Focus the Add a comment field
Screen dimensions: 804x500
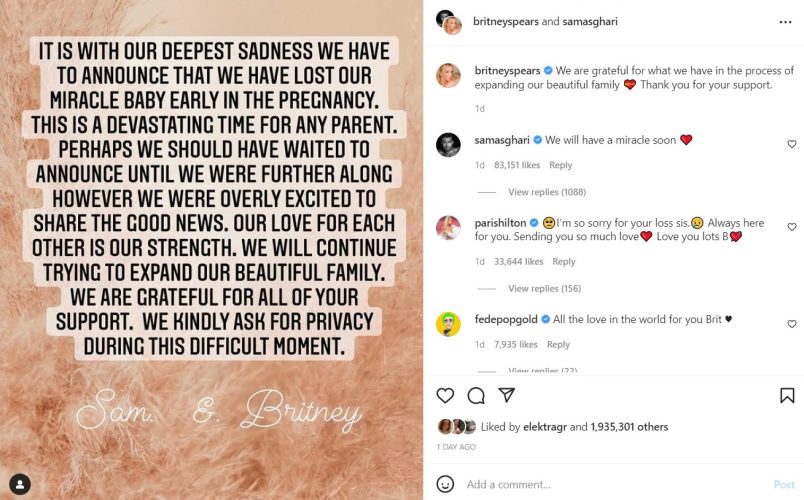[x=615, y=484]
